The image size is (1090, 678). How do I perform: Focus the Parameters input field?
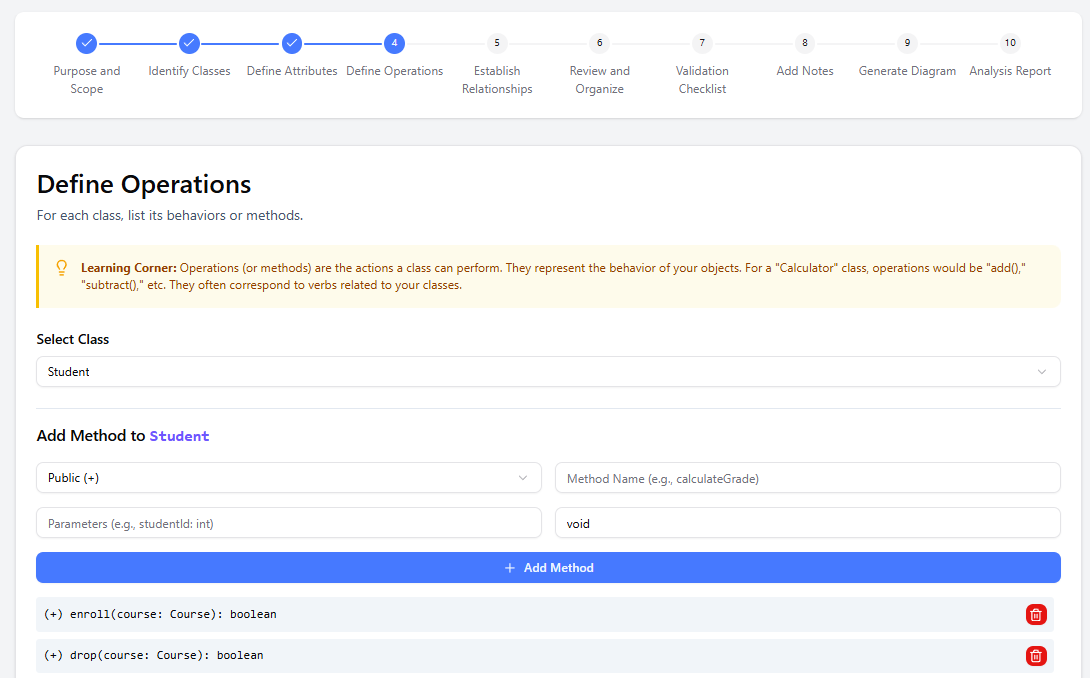[x=288, y=523]
